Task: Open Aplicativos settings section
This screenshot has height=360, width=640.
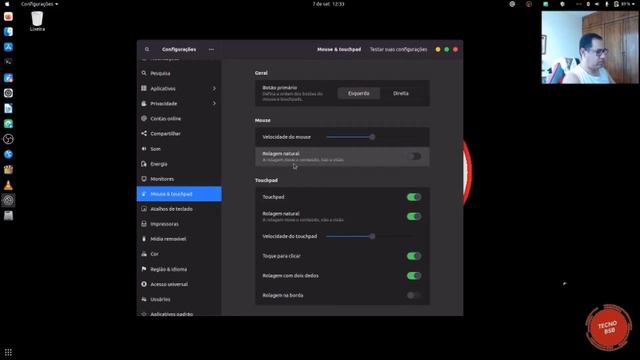Action: [179, 89]
